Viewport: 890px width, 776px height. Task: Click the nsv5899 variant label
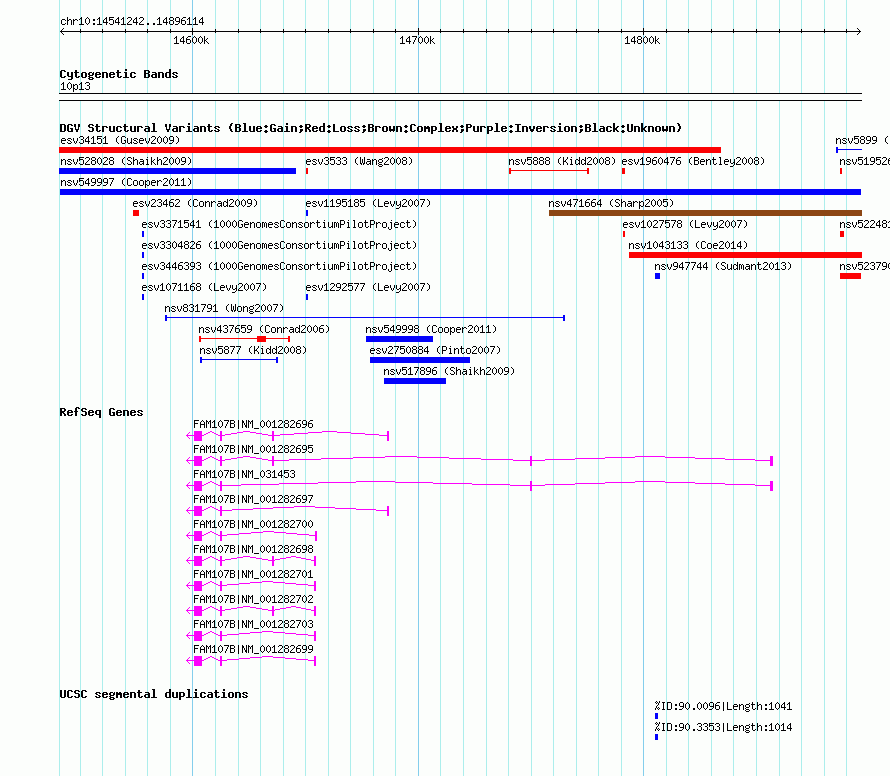pos(862,140)
